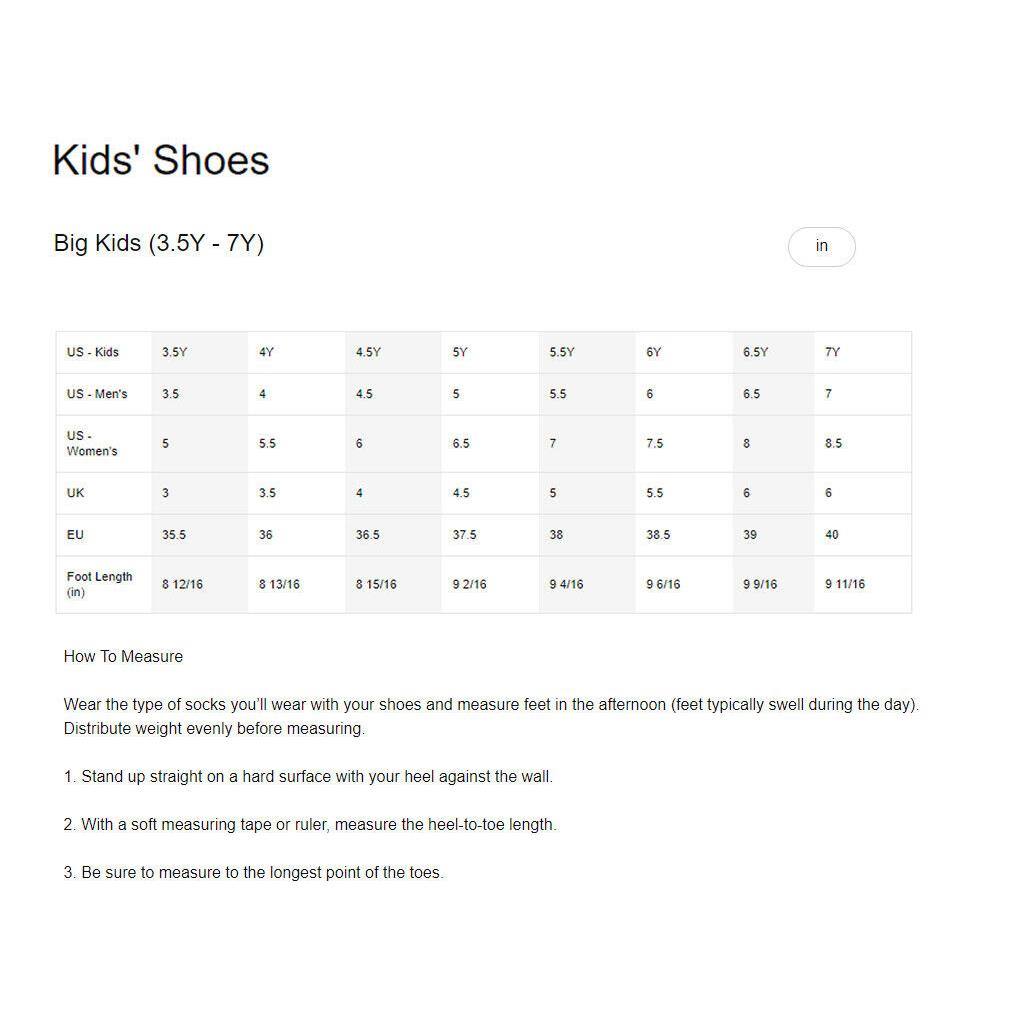Click the 5Y US Kids column header
The image size is (1014, 1014).
pos(490,352)
